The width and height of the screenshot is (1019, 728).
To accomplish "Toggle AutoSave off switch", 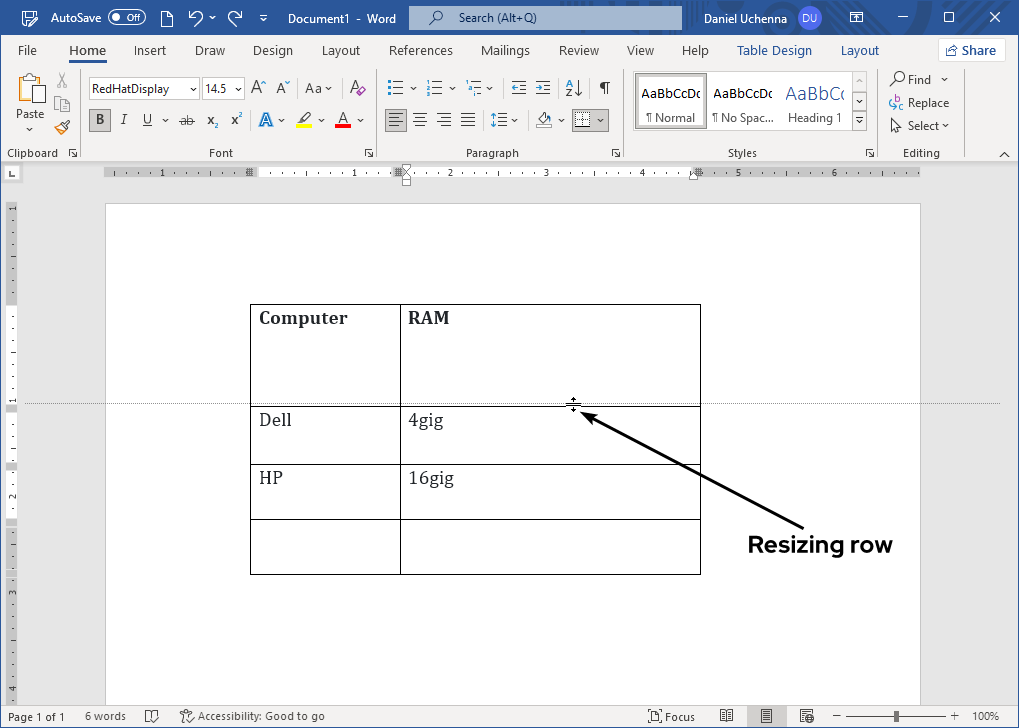I will click(127, 17).
